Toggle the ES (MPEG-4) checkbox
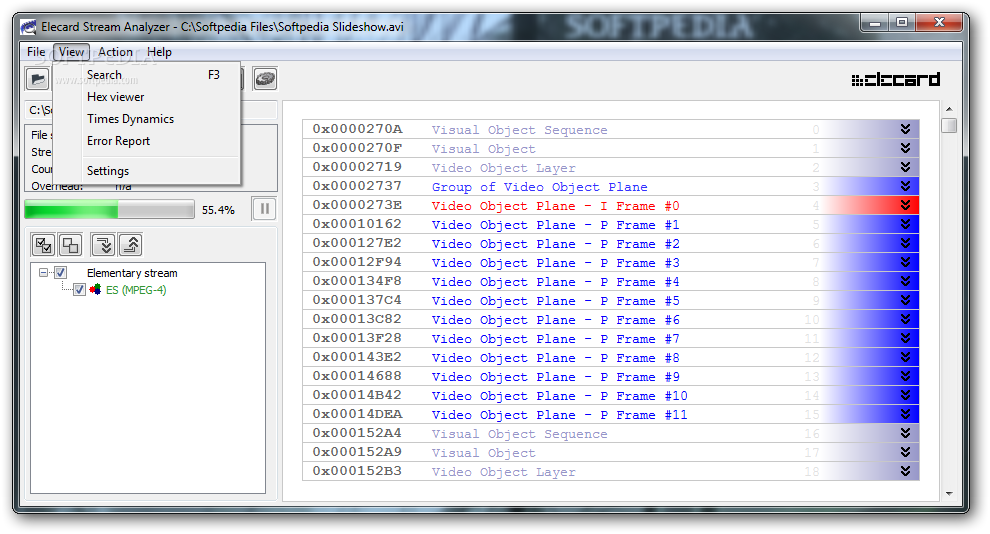The image size is (990, 534). coord(80,290)
